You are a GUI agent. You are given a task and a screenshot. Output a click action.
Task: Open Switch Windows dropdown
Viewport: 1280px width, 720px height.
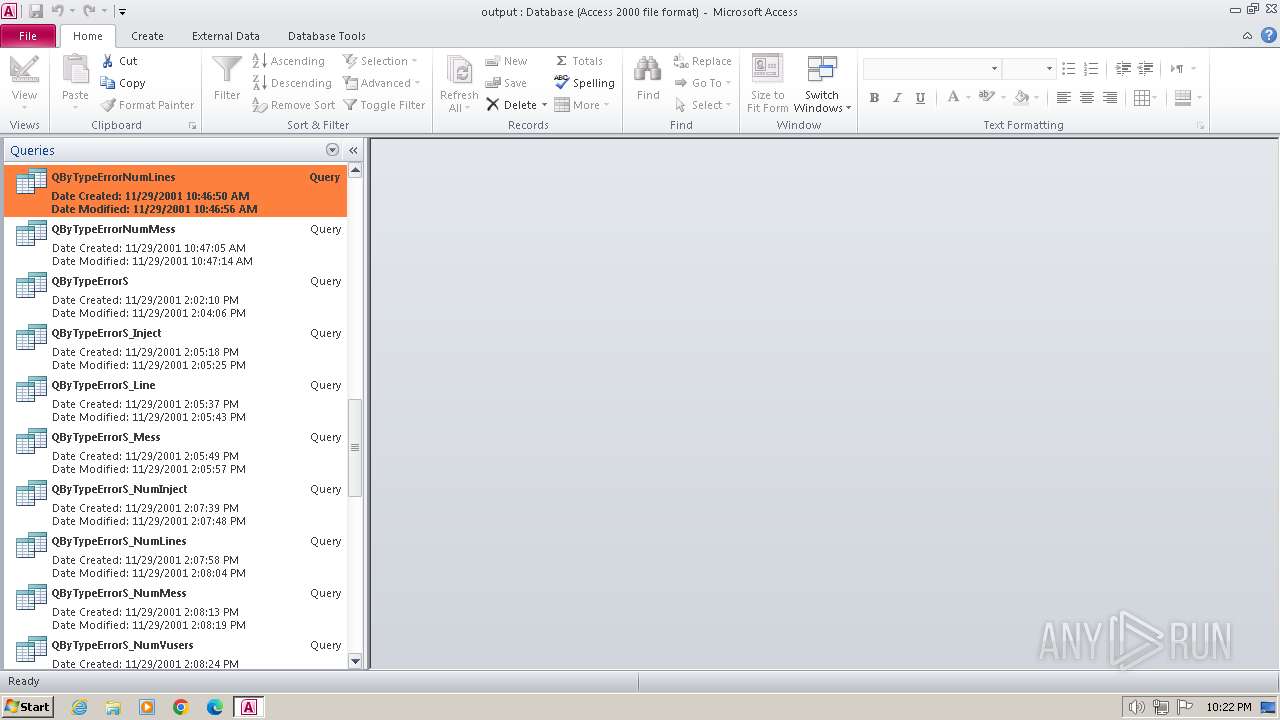tap(822, 84)
